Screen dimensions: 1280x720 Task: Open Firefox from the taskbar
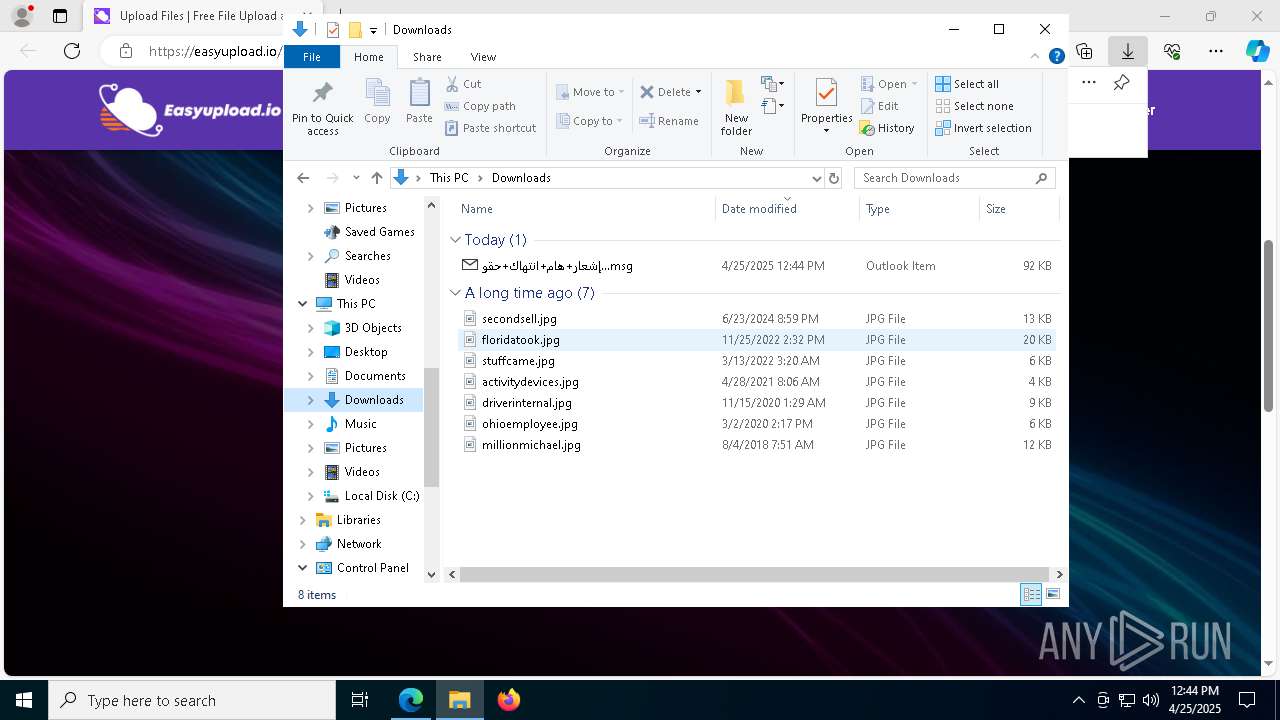point(508,700)
